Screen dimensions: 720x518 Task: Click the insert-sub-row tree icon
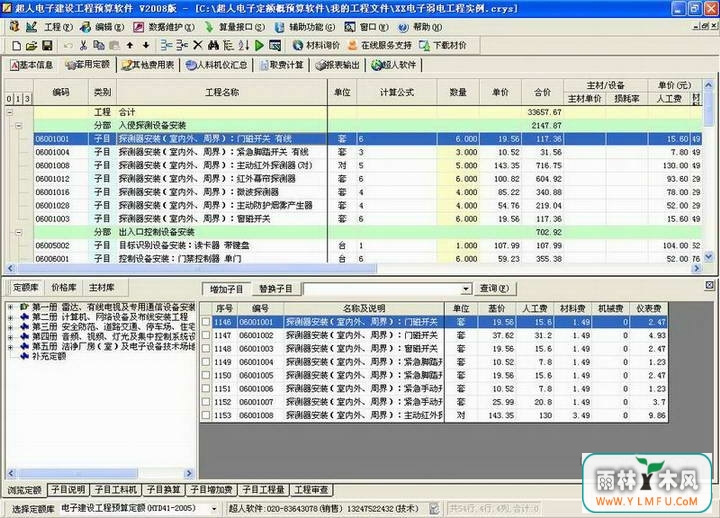pyautogui.click(x=182, y=45)
